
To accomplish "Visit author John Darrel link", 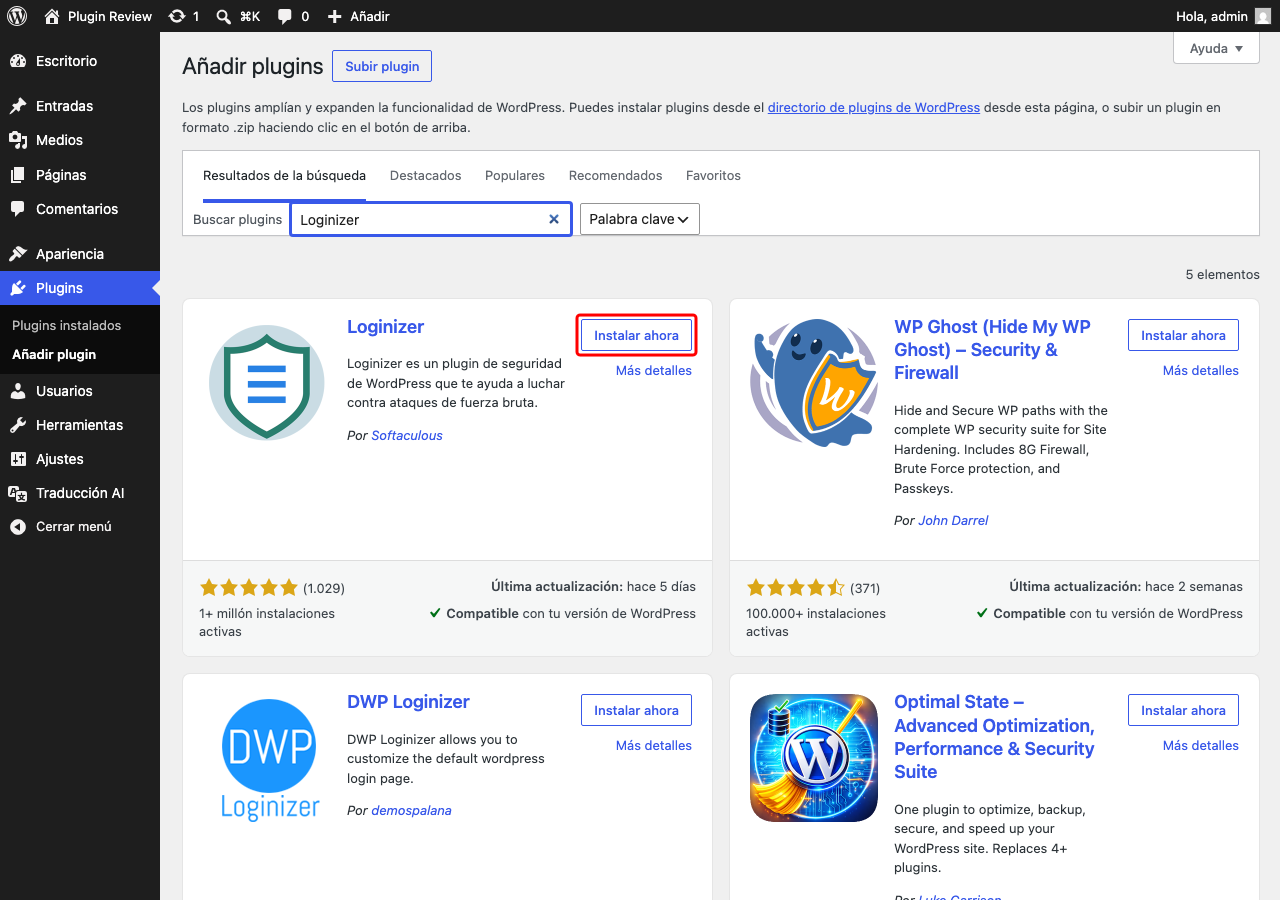I will point(953,520).
